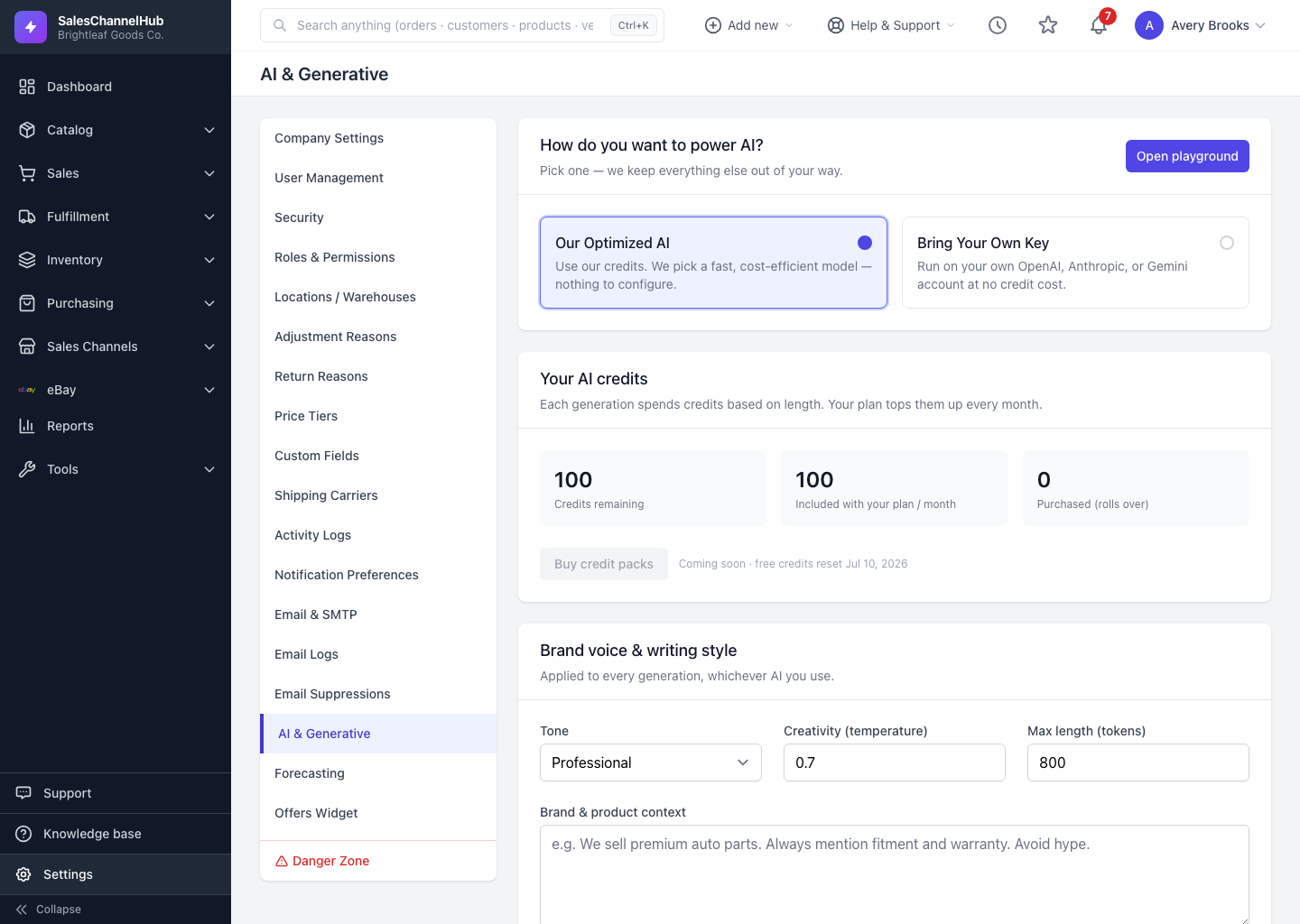Select the Bring Your Own Key radio option
This screenshot has height=924, width=1300.
[x=1227, y=243]
